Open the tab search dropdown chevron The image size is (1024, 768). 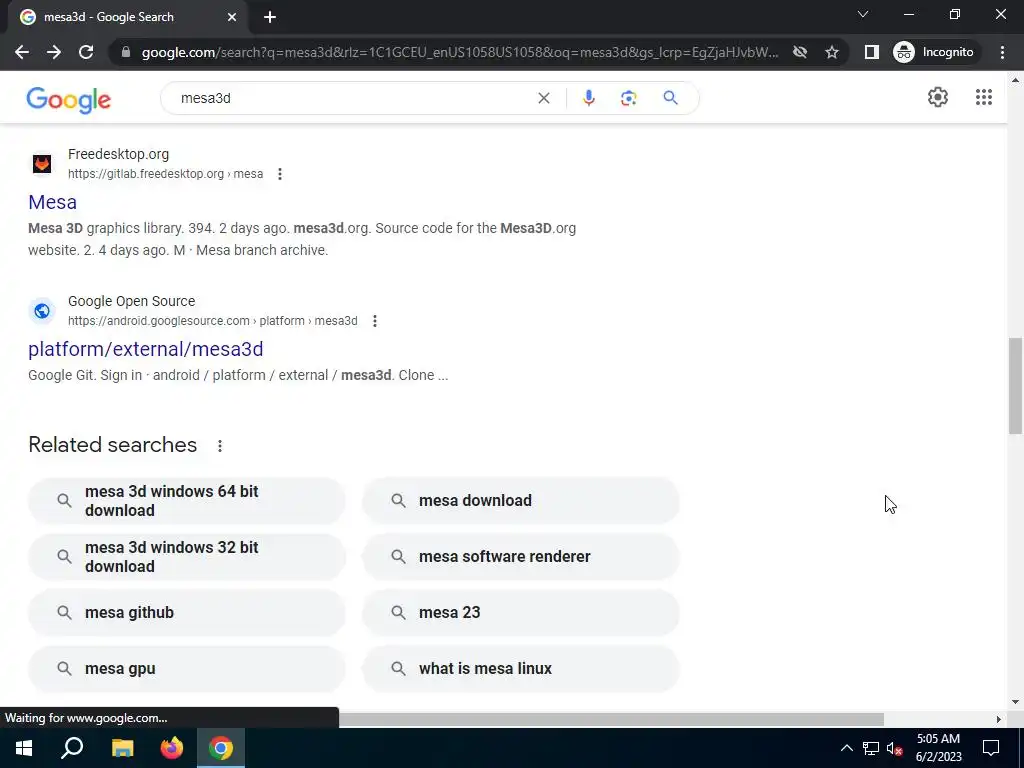863,14
